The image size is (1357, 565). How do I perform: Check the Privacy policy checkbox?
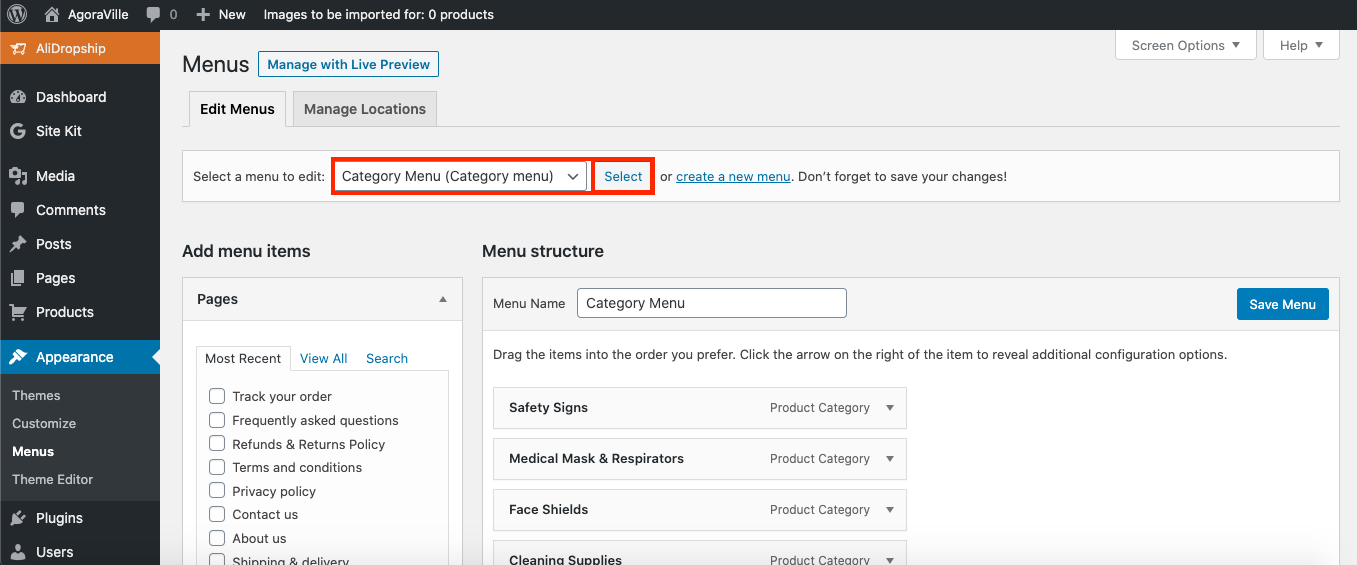(217, 491)
